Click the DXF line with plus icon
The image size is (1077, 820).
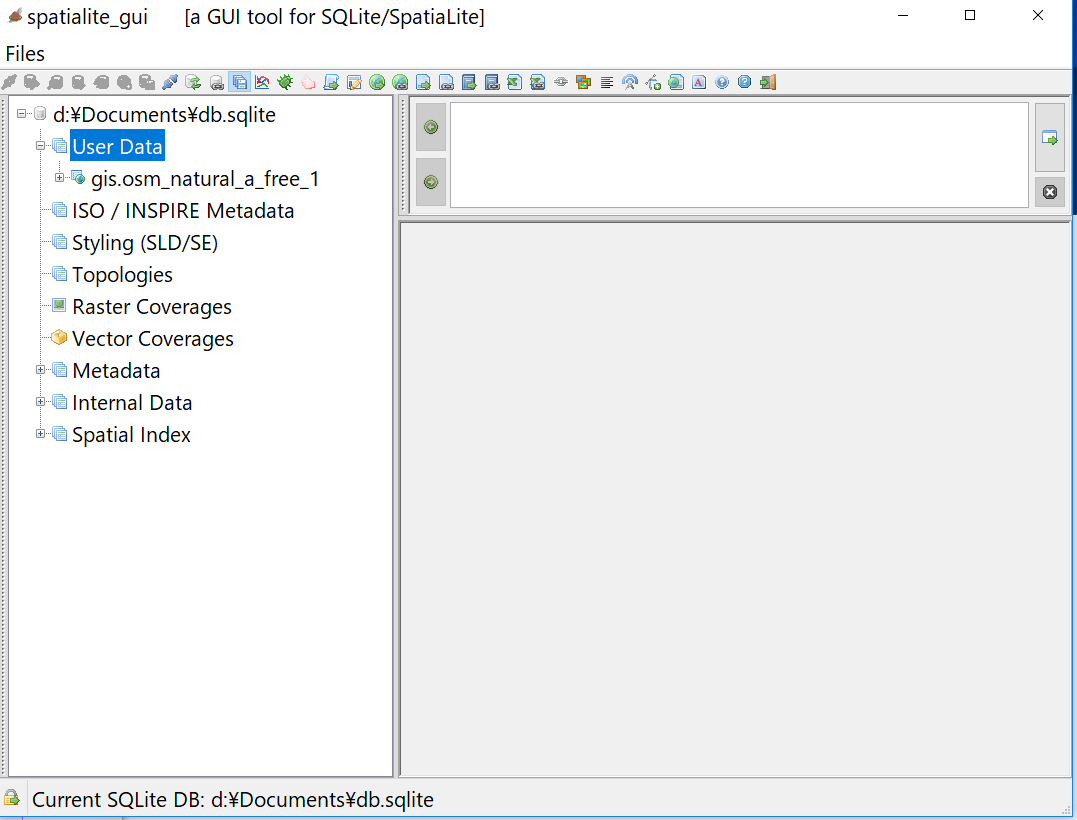pyautogui.click(x=653, y=82)
